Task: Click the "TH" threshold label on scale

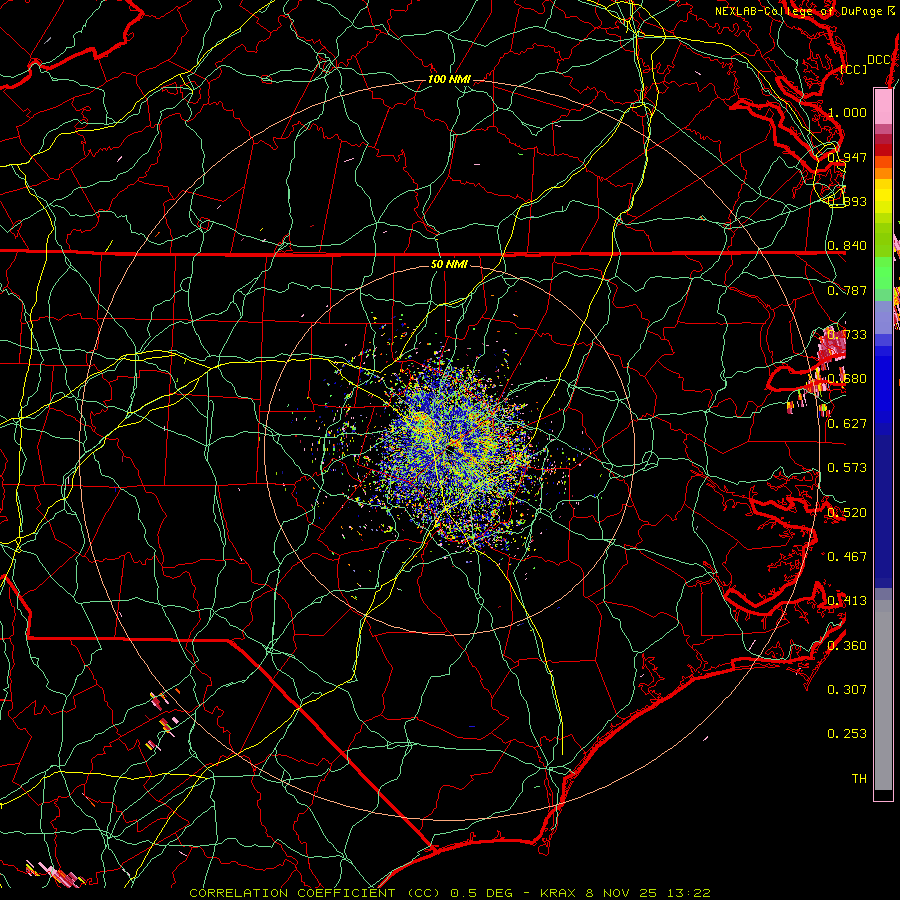Action: 859,779
